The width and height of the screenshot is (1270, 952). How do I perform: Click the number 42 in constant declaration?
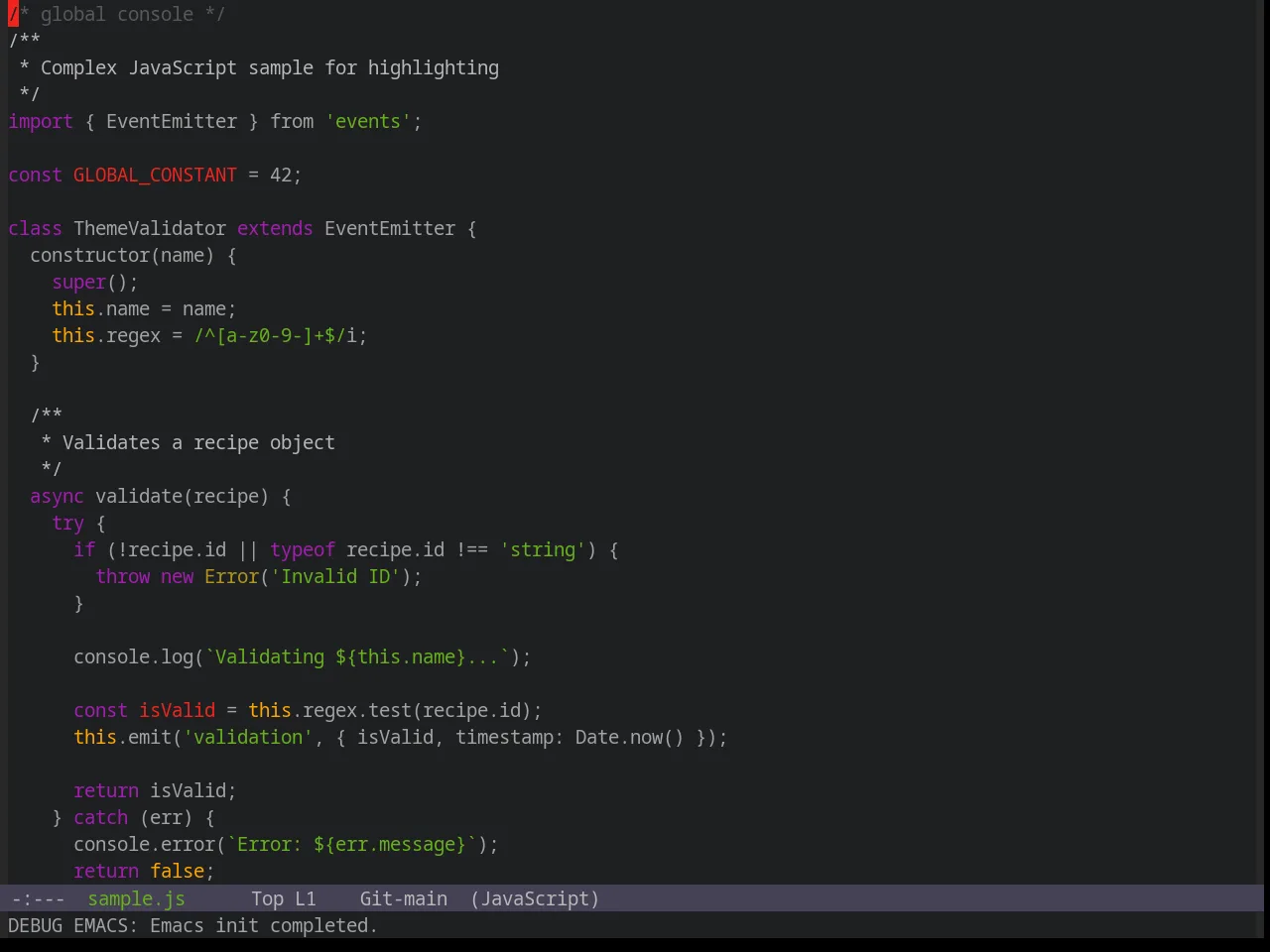[x=281, y=175]
